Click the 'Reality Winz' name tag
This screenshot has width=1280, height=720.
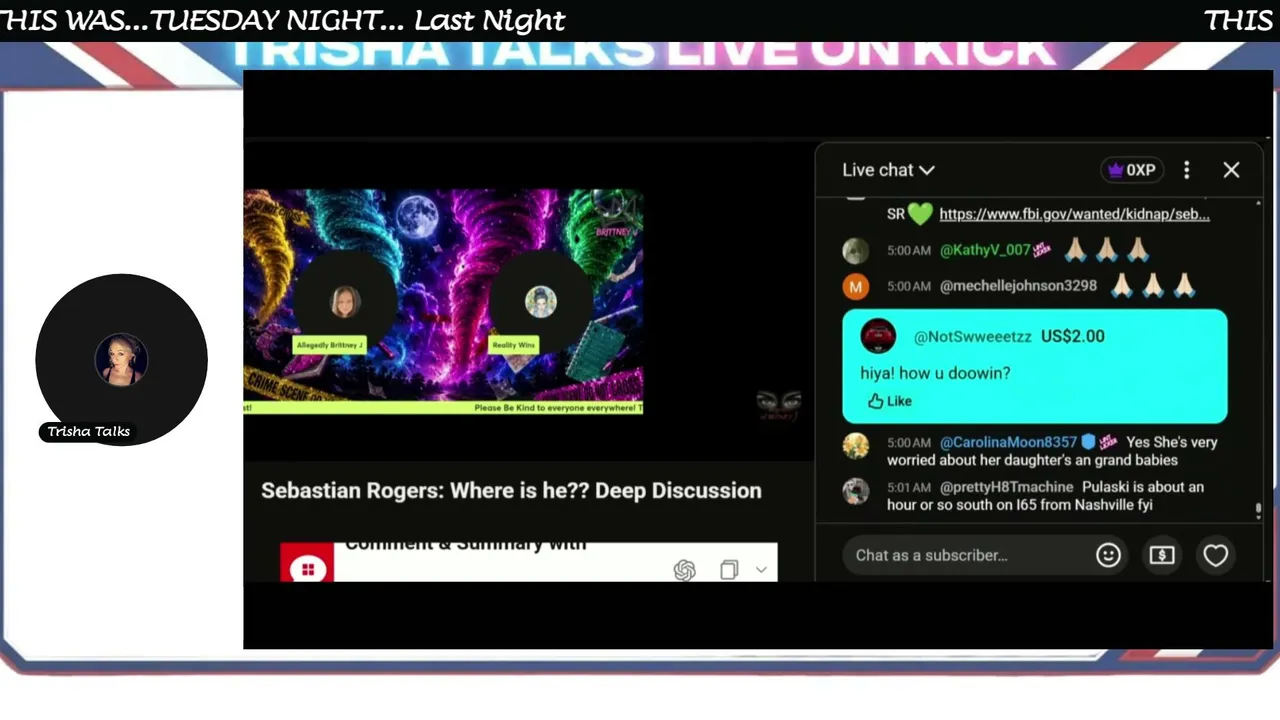[x=513, y=345]
